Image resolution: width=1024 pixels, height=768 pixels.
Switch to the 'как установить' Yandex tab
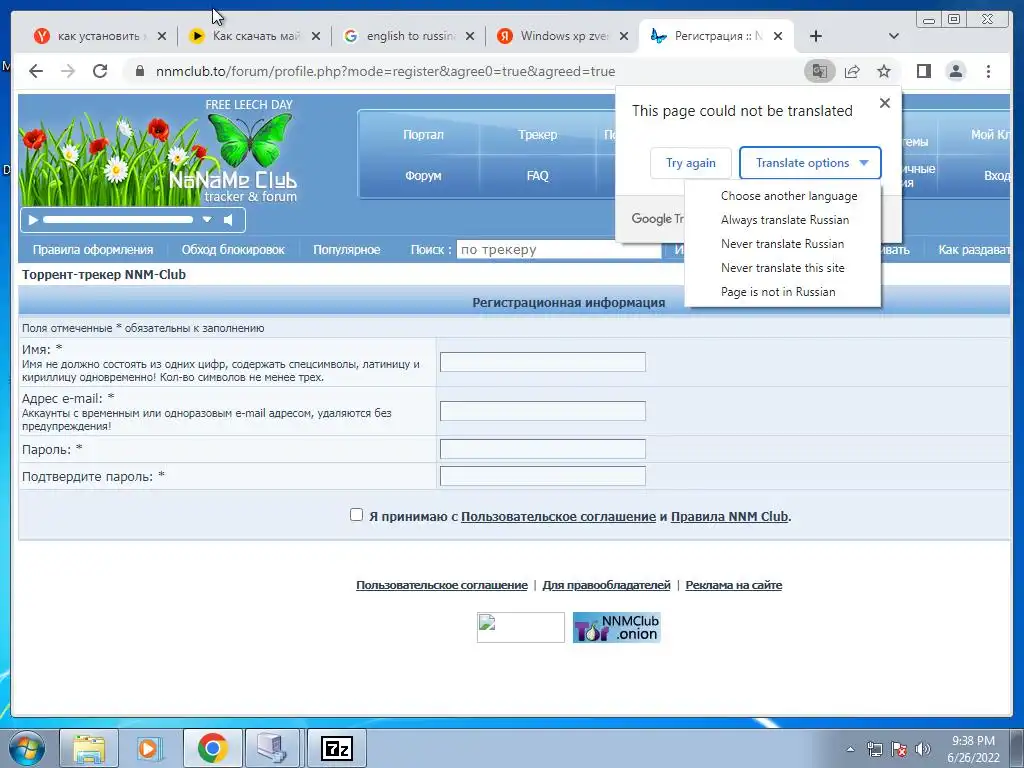[99, 36]
